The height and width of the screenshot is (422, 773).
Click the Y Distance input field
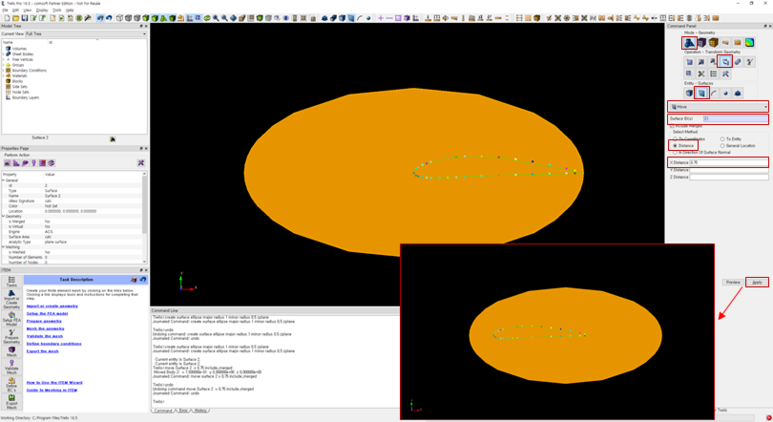pyautogui.click(x=728, y=170)
